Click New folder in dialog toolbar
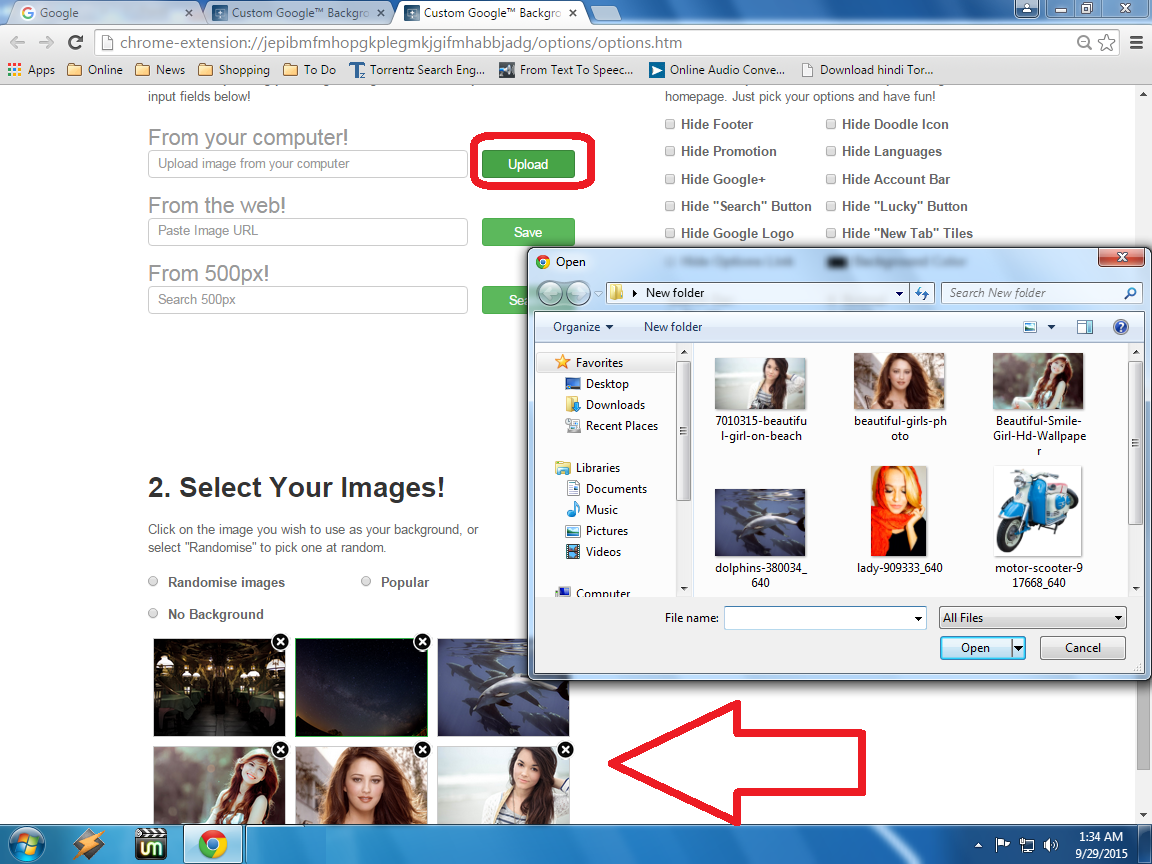The image size is (1152, 864). coord(673,327)
